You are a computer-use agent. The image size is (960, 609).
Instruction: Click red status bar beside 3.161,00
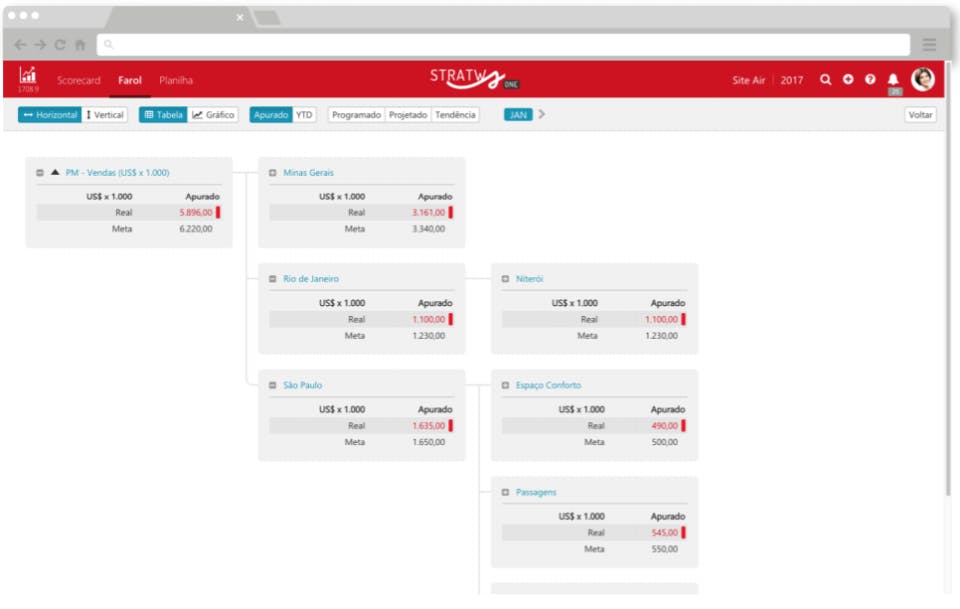451,212
